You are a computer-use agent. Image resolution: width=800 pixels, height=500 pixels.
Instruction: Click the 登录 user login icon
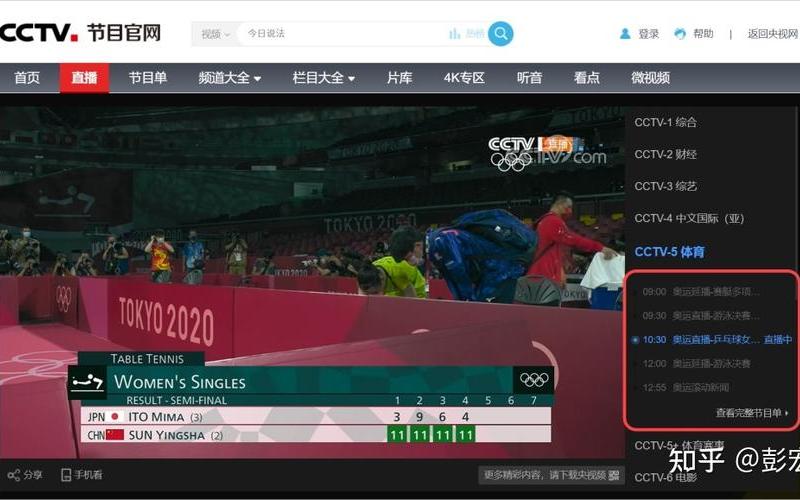(x=626, y=34)
